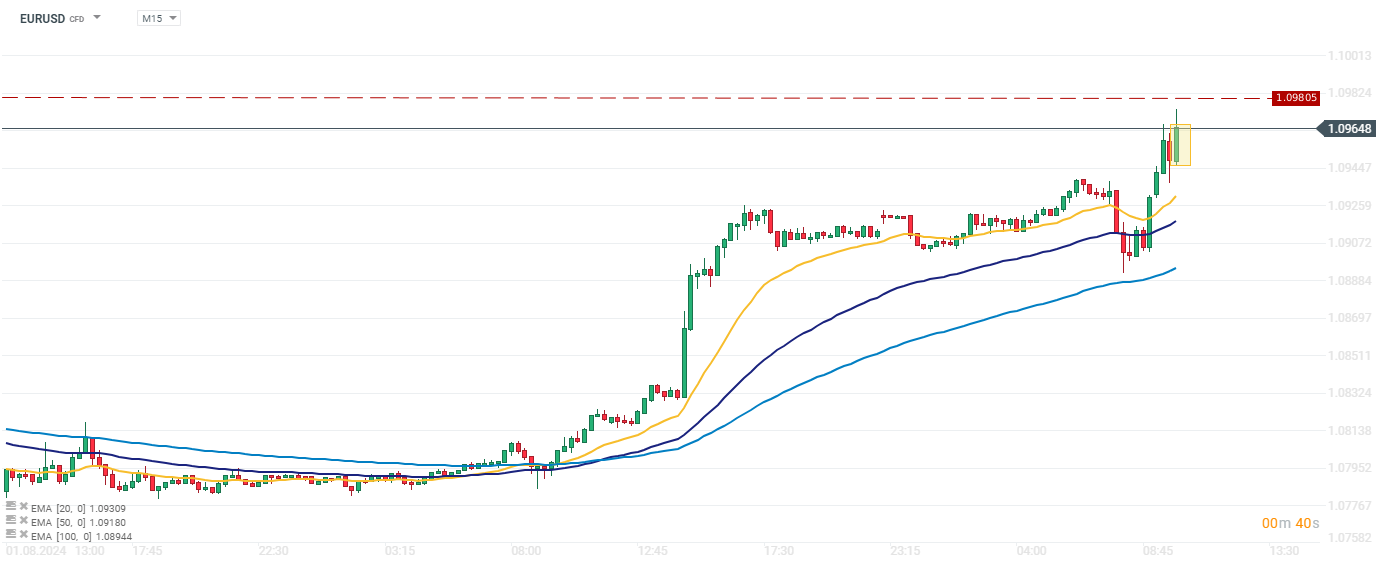Click the candle countdown timer

(x=1290, y=523)
